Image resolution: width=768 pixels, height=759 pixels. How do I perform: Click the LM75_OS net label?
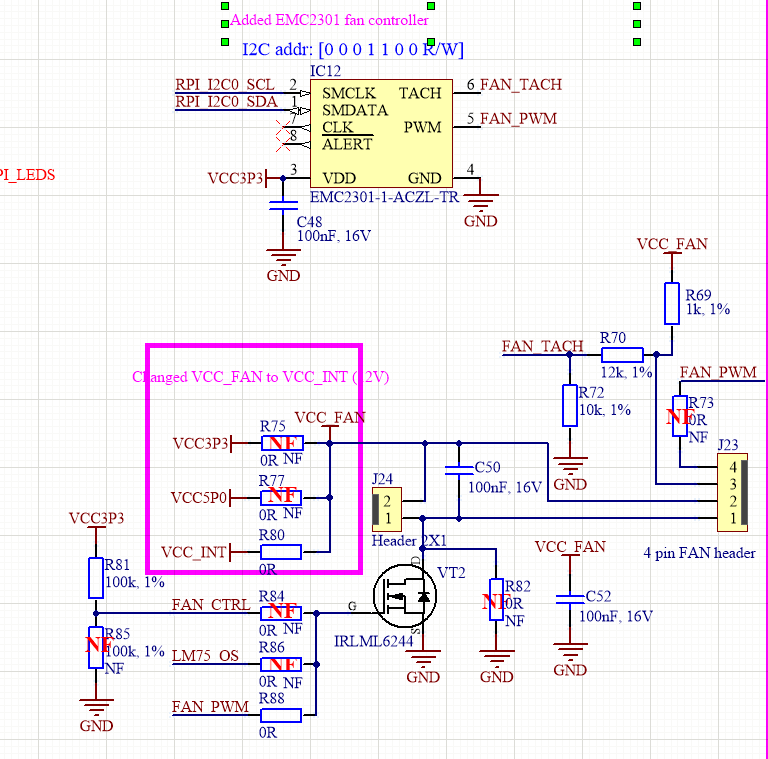[x=205, y=656]
